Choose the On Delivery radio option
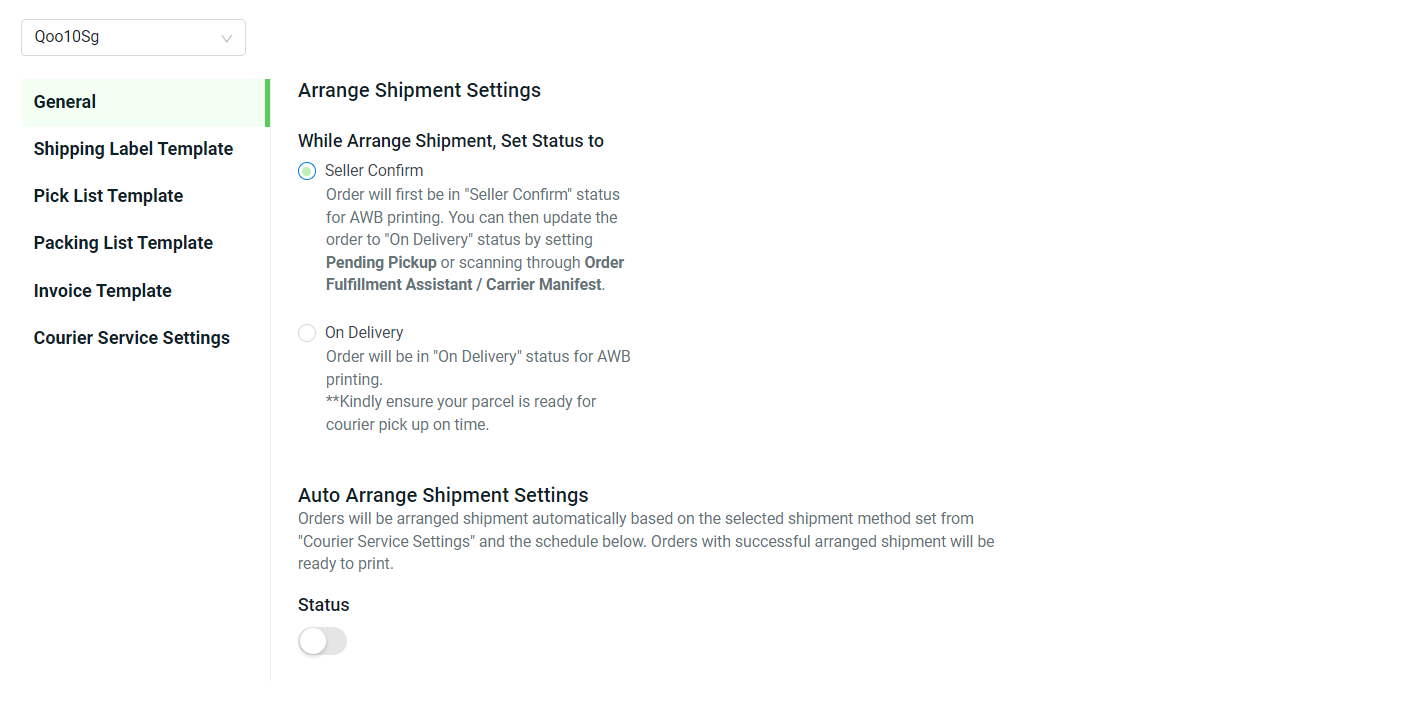The height and width of the screenshot is (701, 1427). click(x=307, y=333)
